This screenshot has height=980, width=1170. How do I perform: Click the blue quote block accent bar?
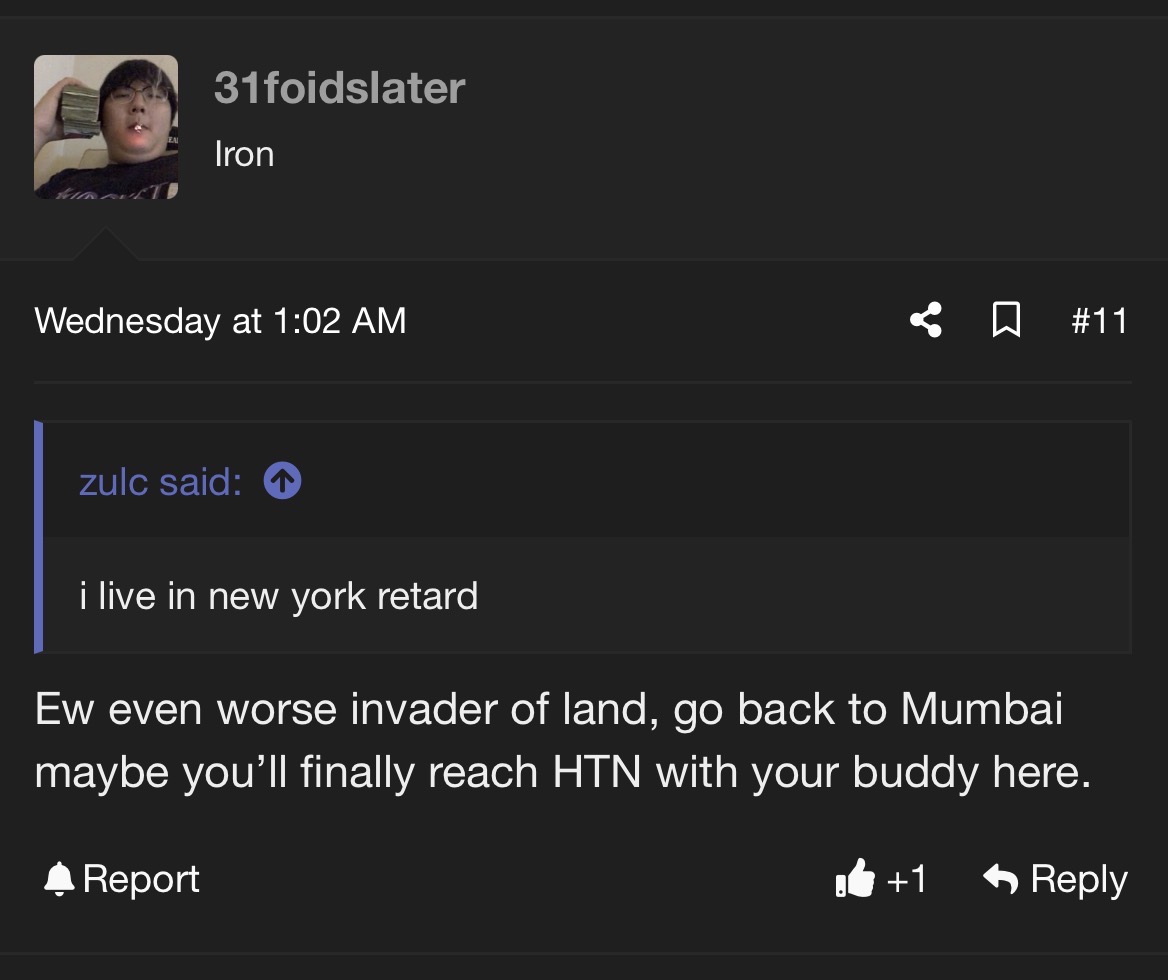point(39,537)
